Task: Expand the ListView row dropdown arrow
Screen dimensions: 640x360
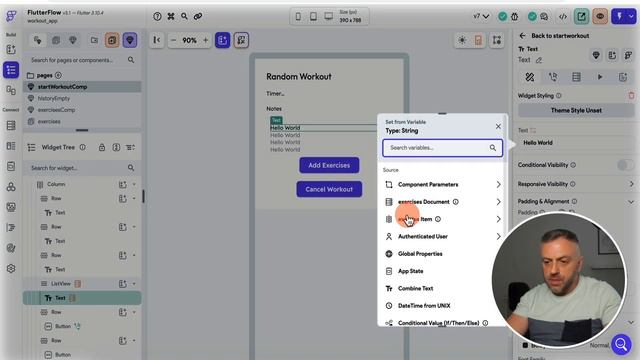Action: point(134,284)
